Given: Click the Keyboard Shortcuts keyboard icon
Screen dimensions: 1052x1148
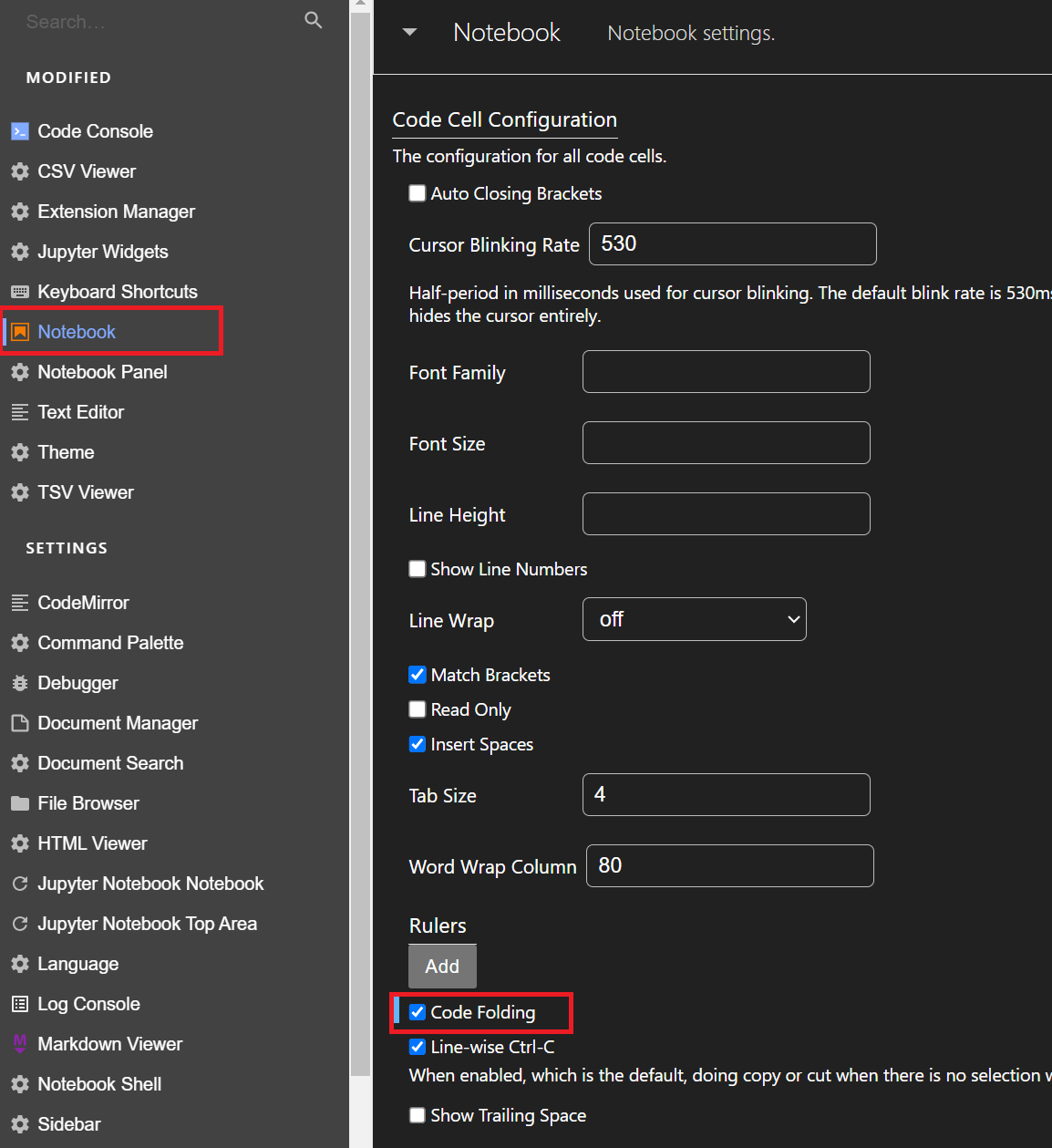Looking at the screenshot, I should click(x=20, y=292).
